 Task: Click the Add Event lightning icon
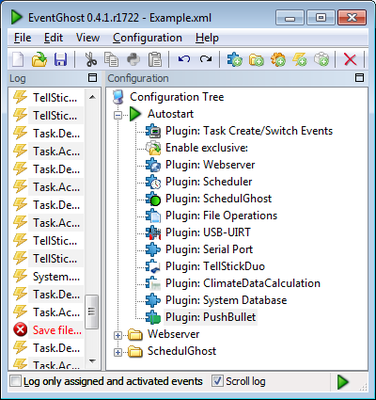[x=299, y=60]
